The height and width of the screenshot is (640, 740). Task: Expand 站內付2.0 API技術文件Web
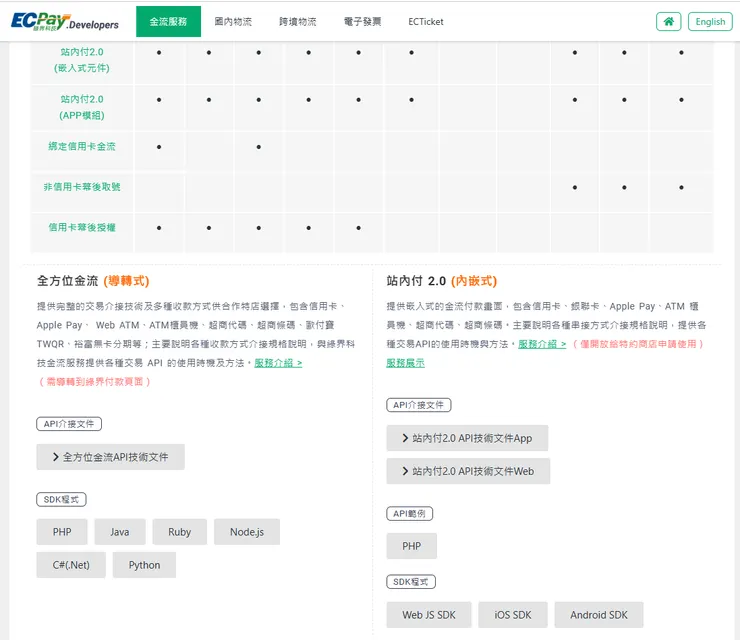coord(468,471)
